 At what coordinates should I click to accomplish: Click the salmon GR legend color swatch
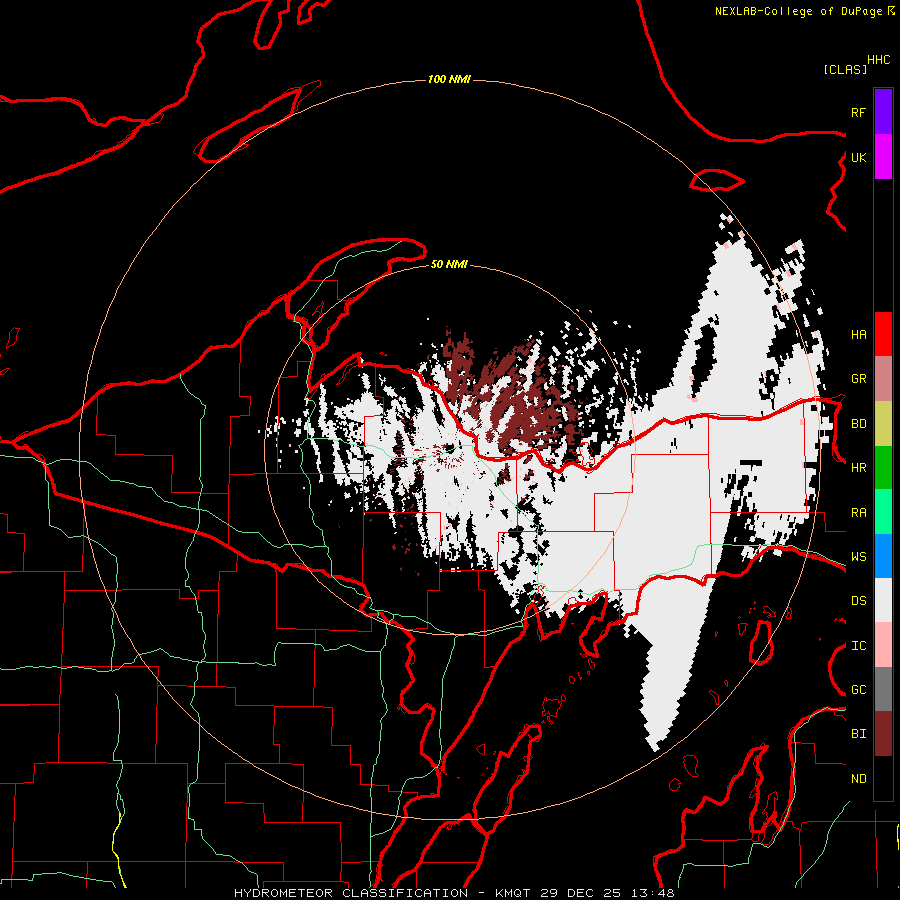pyautogui.click(x=883, y=378)
